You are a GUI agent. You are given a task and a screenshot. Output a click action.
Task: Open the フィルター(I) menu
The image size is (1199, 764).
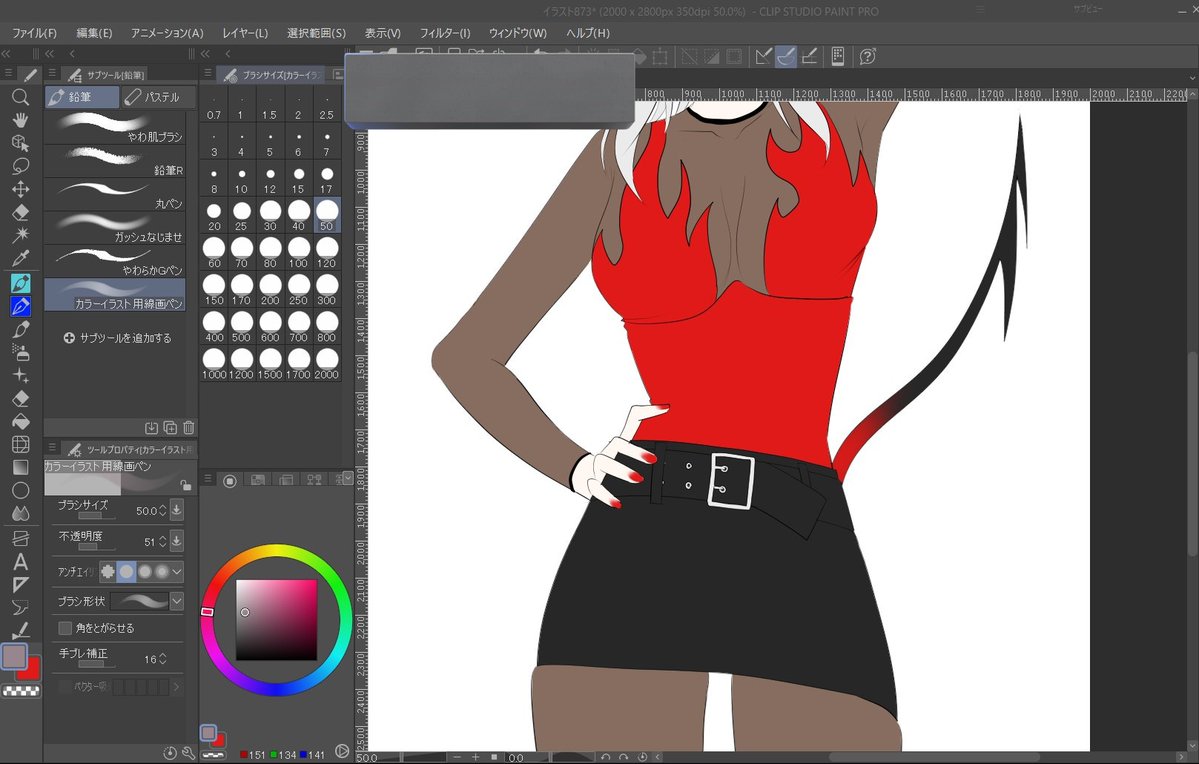pos(445,33)
